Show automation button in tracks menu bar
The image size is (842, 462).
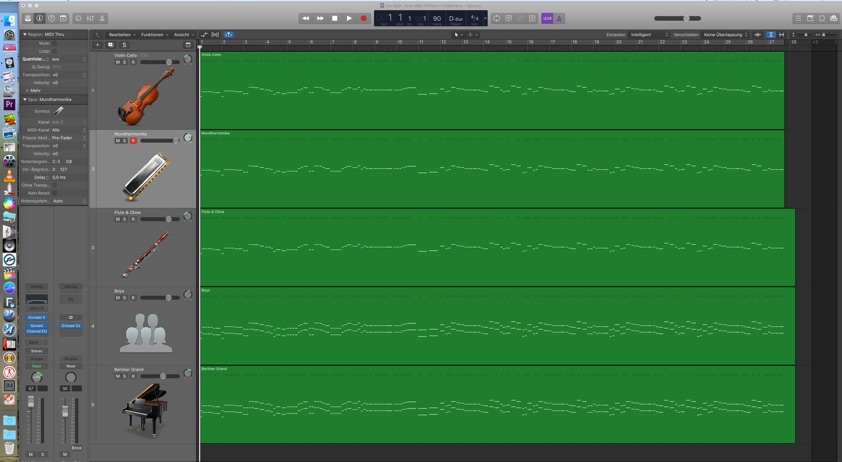[205, 34]
